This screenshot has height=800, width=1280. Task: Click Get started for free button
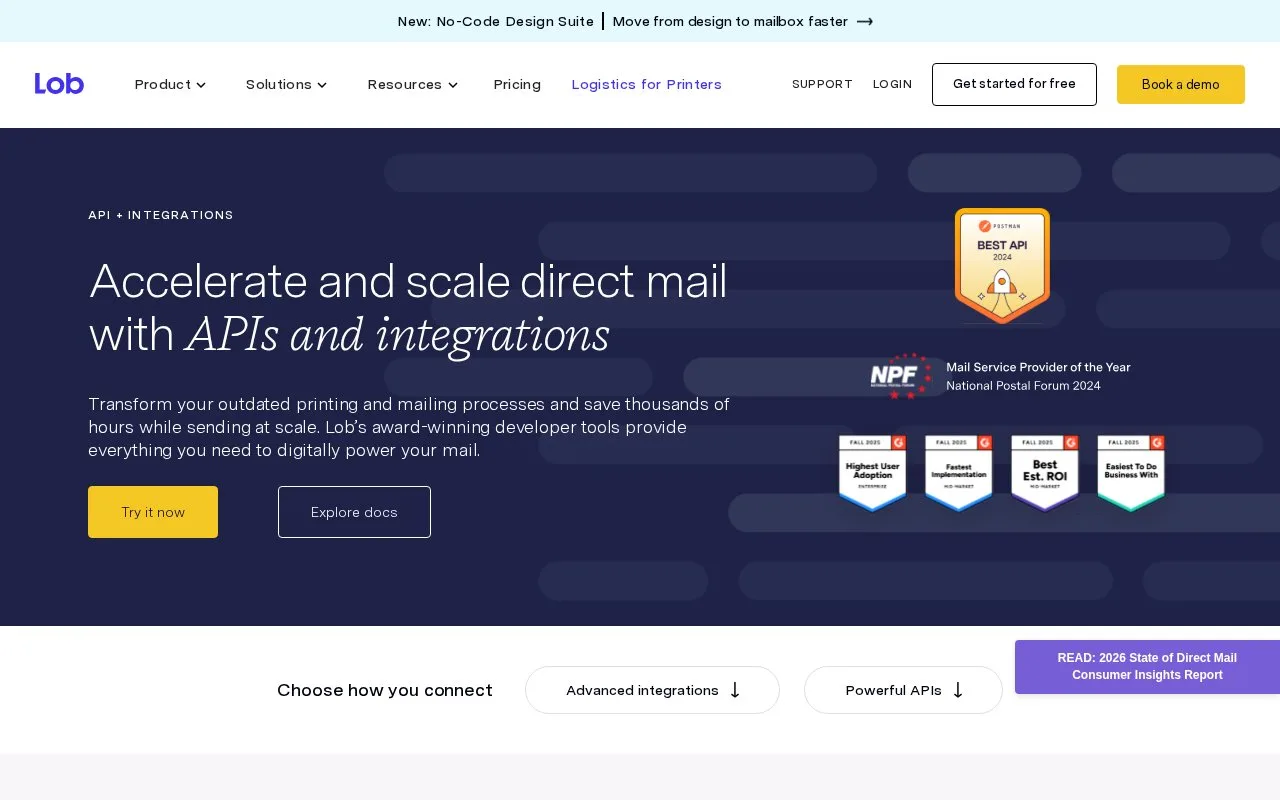[x=1014, y=84]
